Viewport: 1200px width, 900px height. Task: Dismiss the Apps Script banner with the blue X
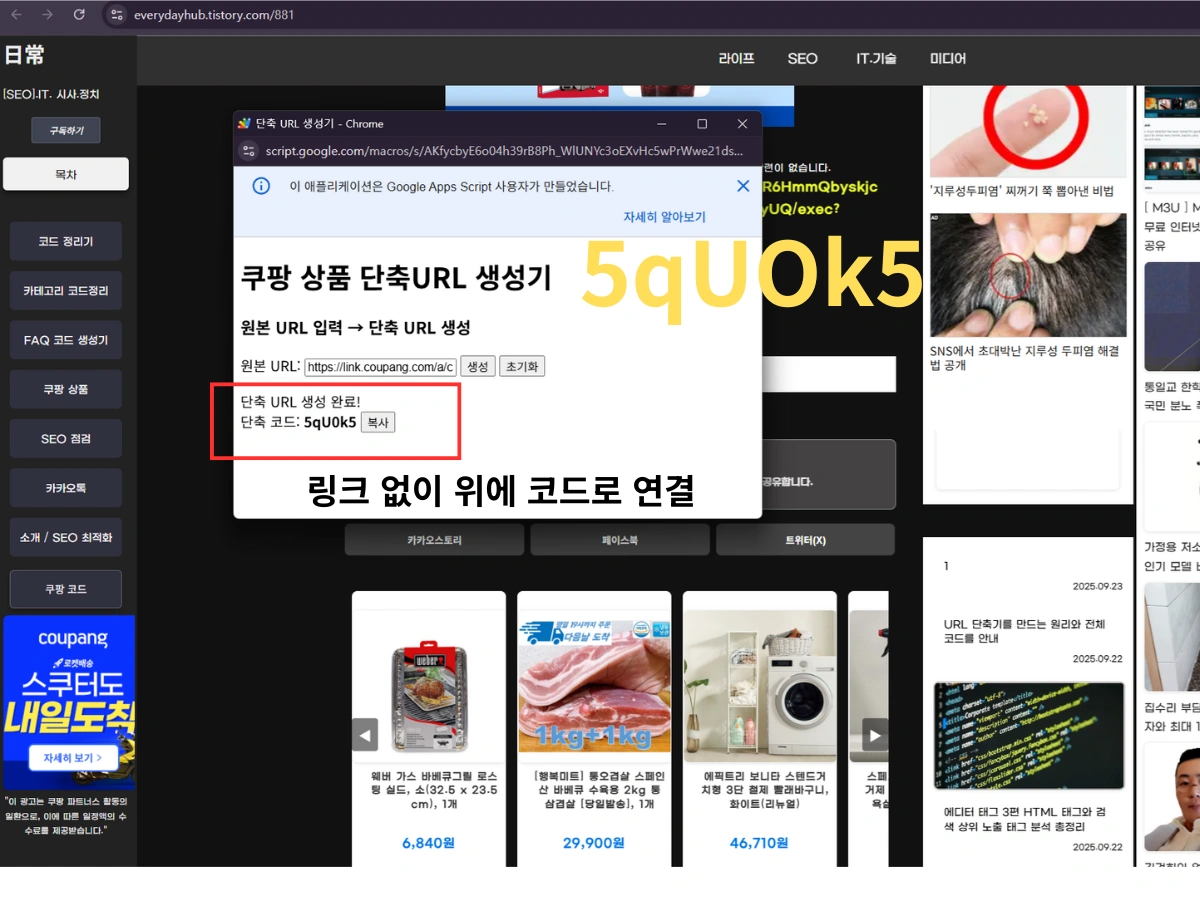click(743, 186)
